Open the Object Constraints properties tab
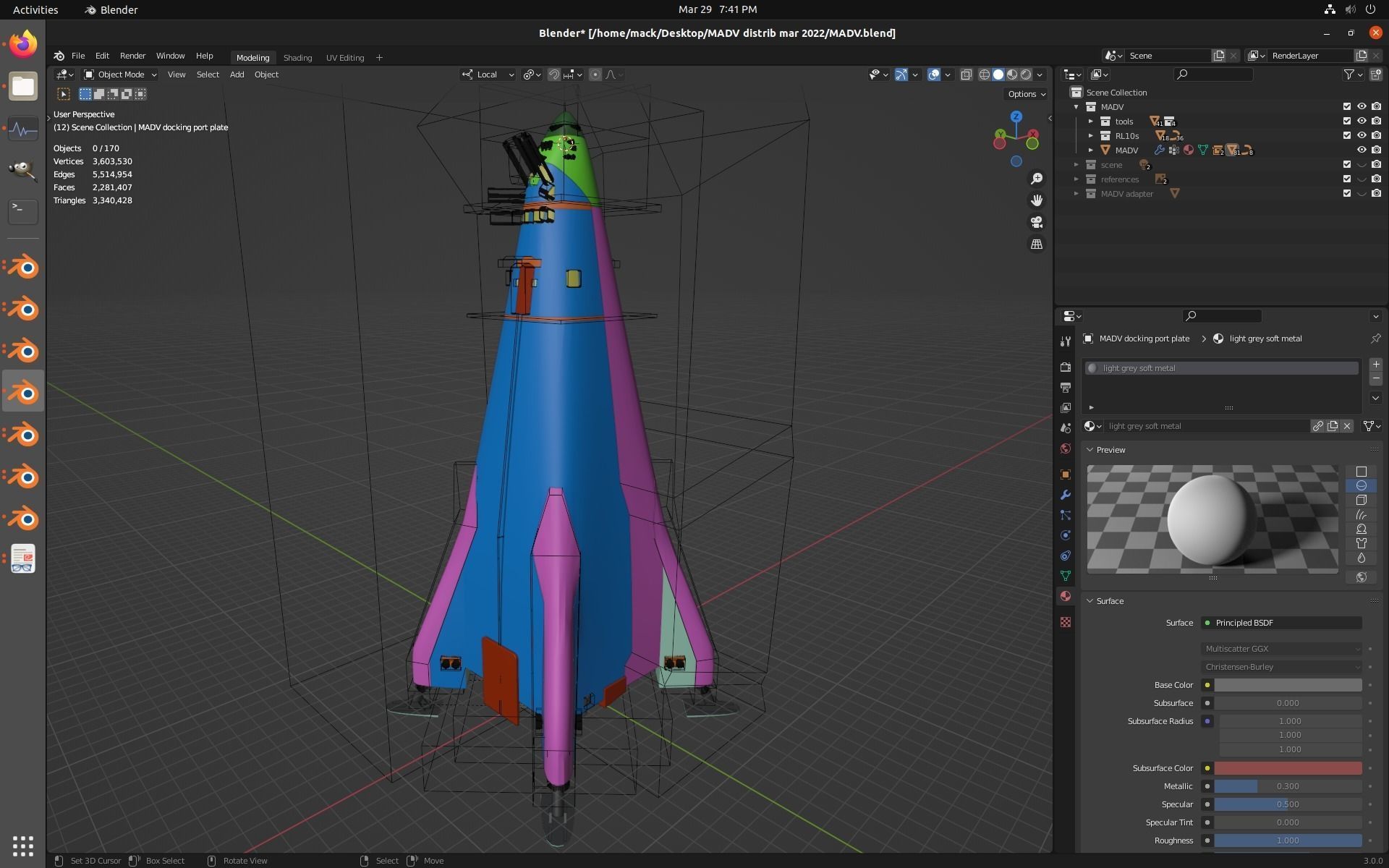Viewport: 1389px width, 868px height. click(1065, 556)
